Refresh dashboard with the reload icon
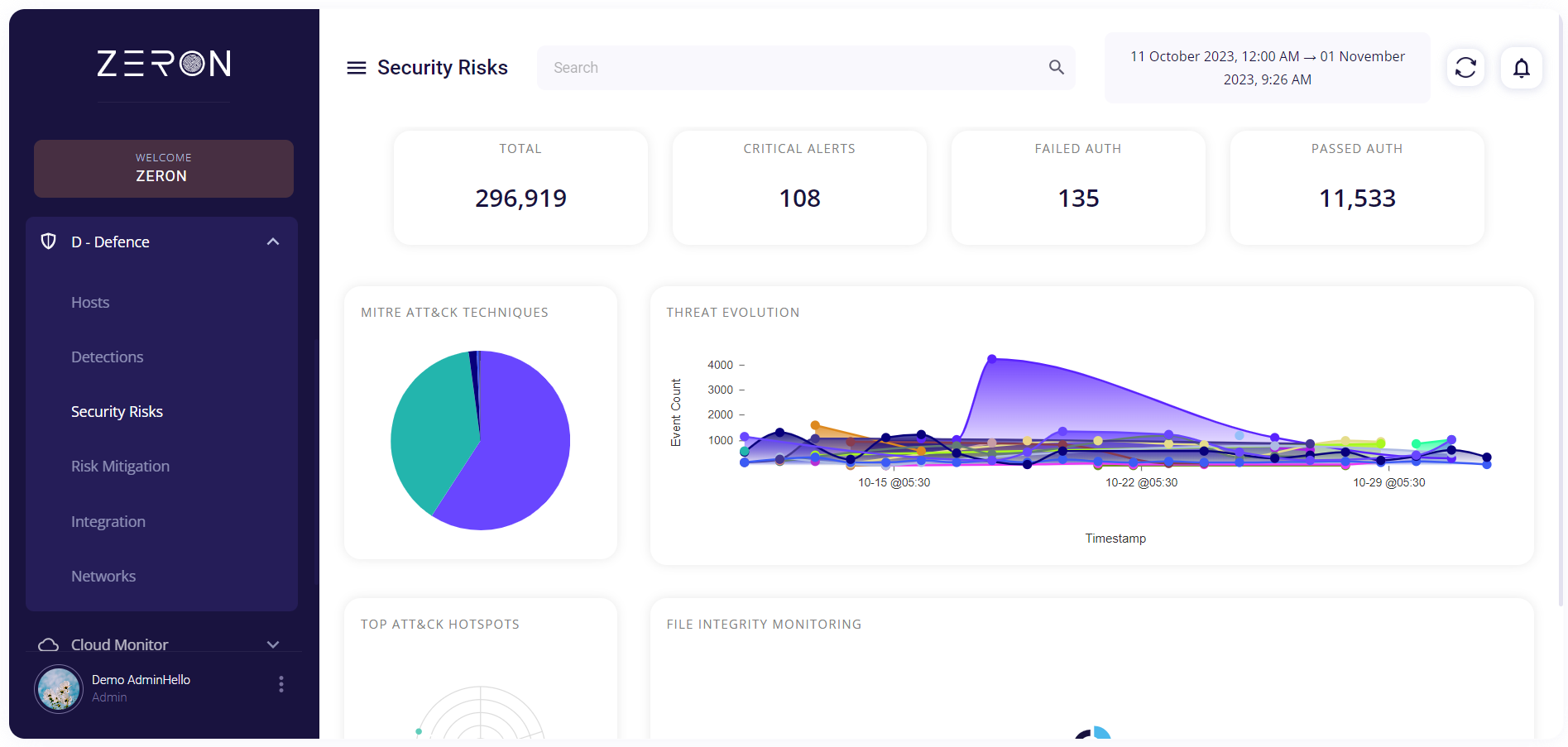The image size is (1568, 747). tap(1465, 68)
